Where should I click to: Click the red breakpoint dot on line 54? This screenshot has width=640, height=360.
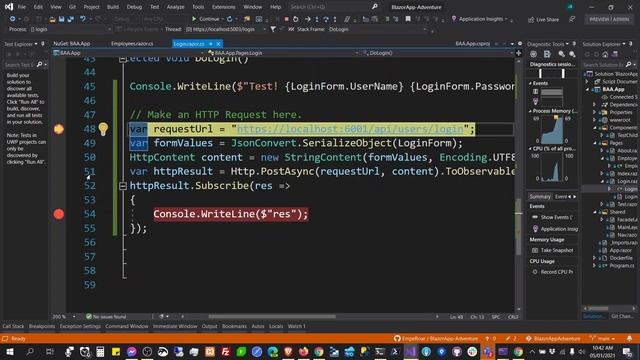coord(59,214)
